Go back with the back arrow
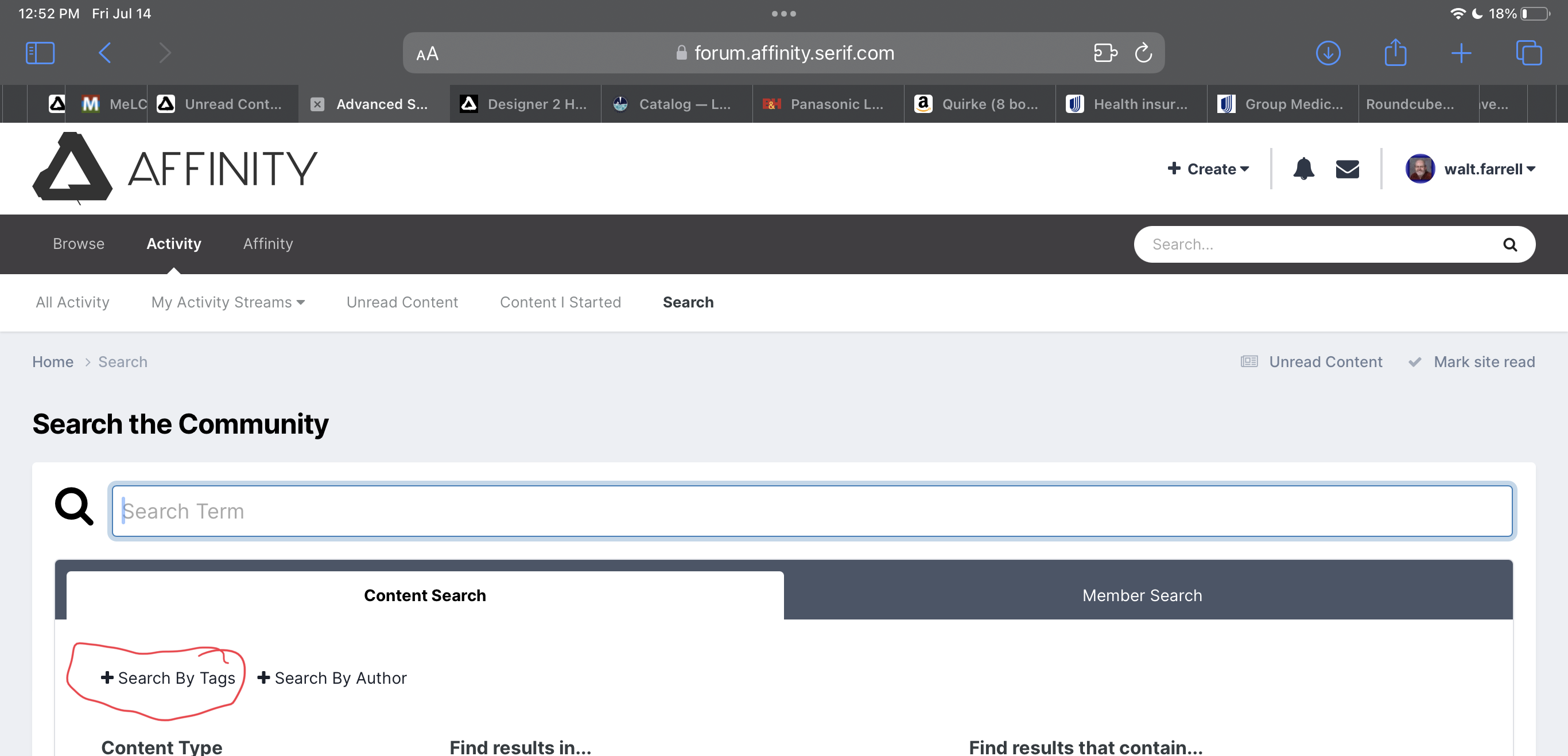This screenshot has width=1568, height=756. point(104,53)
